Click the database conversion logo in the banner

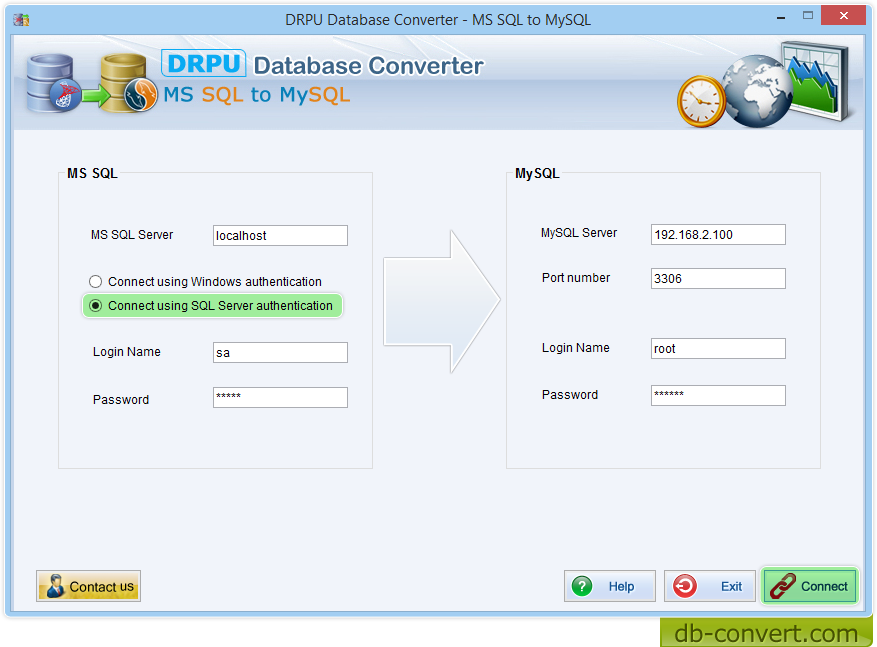coord(92,84)
